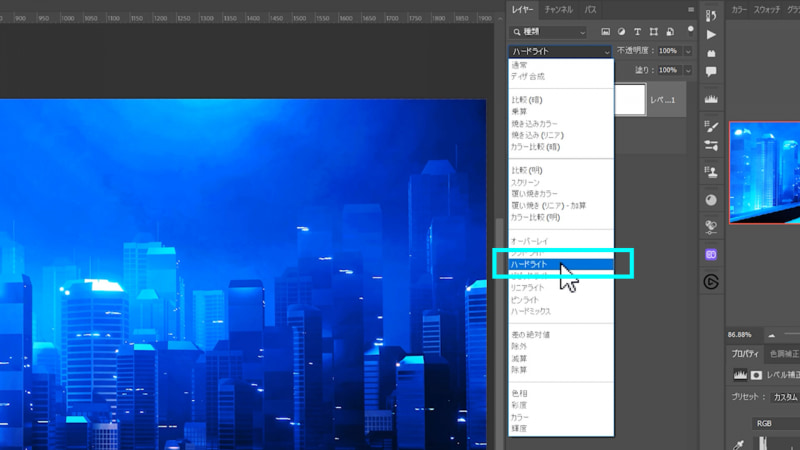The width and height of the screenshot is (800, 450).
Task: Select the レベル補正 layer mask thumbnail
Action: click(630, 99)
